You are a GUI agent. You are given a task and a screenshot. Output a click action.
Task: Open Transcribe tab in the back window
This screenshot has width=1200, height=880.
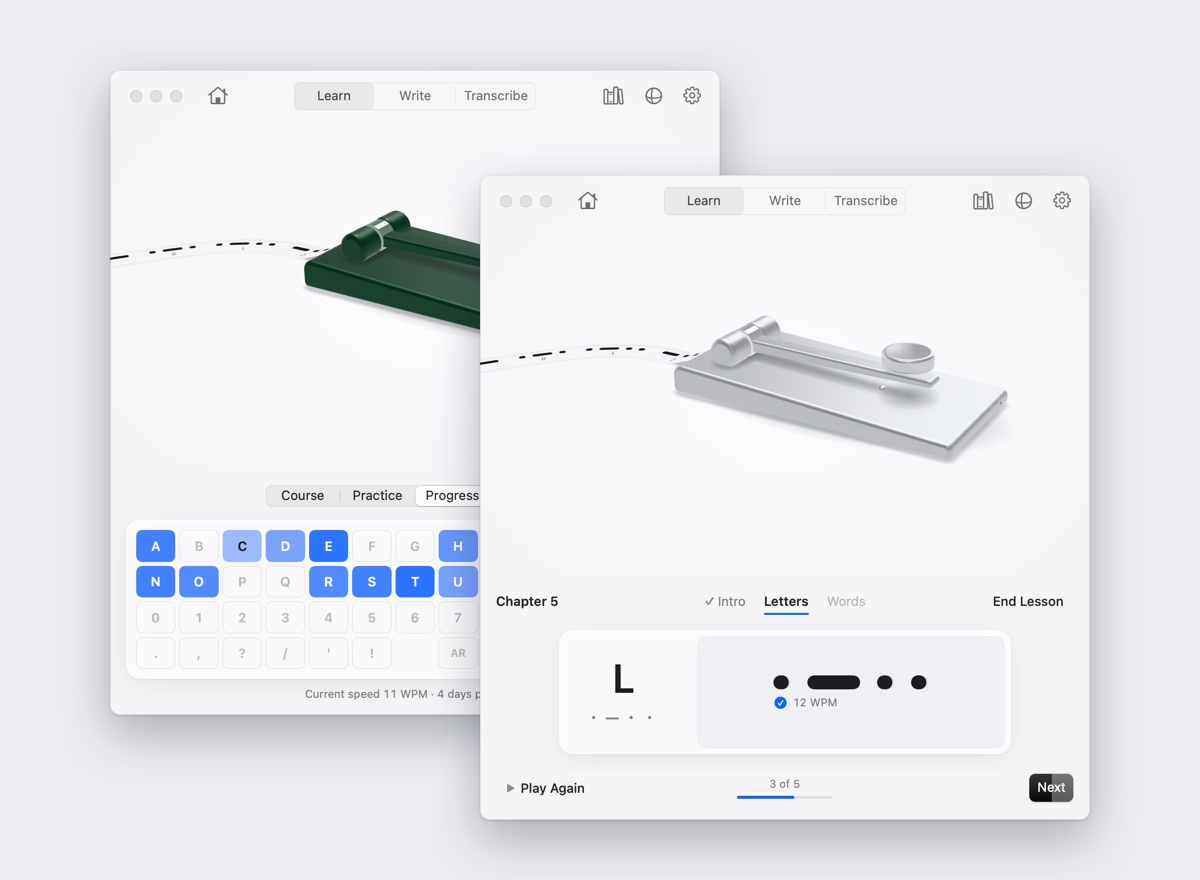pos(496,95)
